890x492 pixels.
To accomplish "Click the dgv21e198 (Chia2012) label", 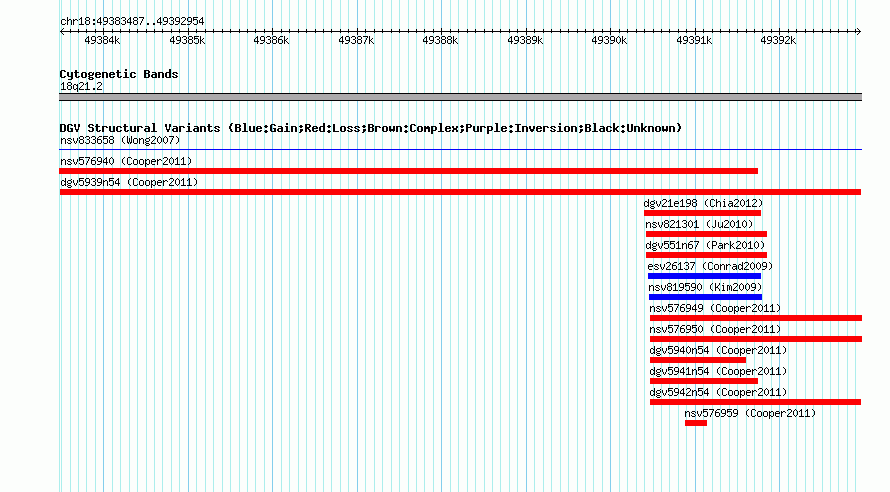I will pos(703,203).
